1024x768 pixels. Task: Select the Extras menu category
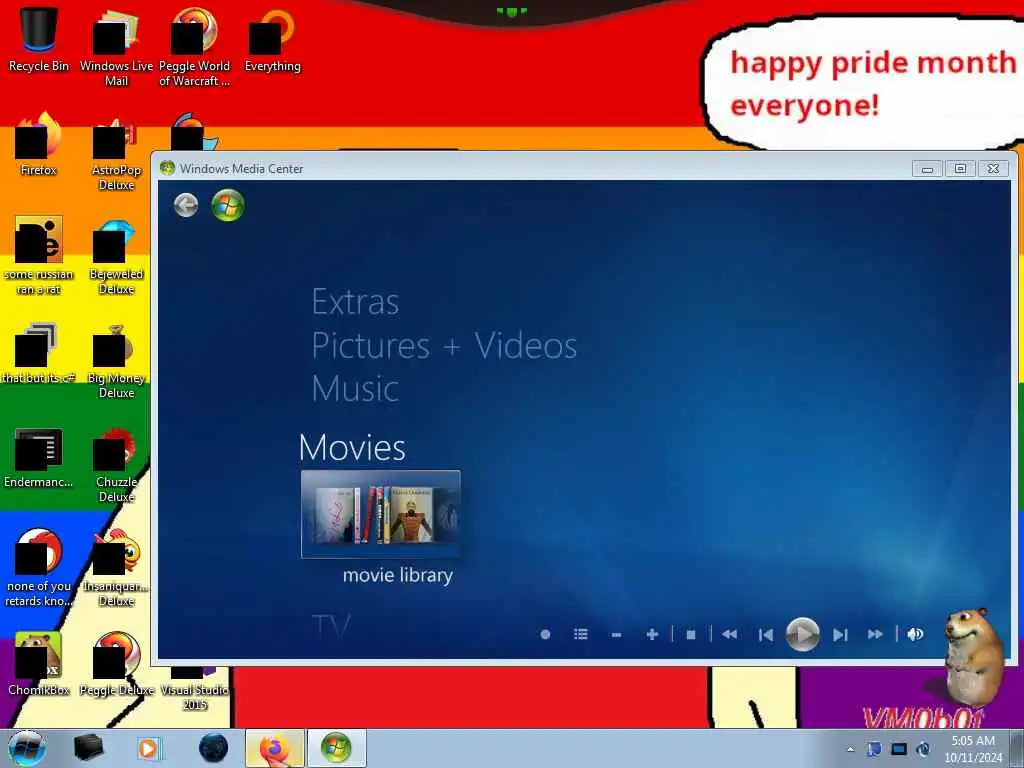355,302
